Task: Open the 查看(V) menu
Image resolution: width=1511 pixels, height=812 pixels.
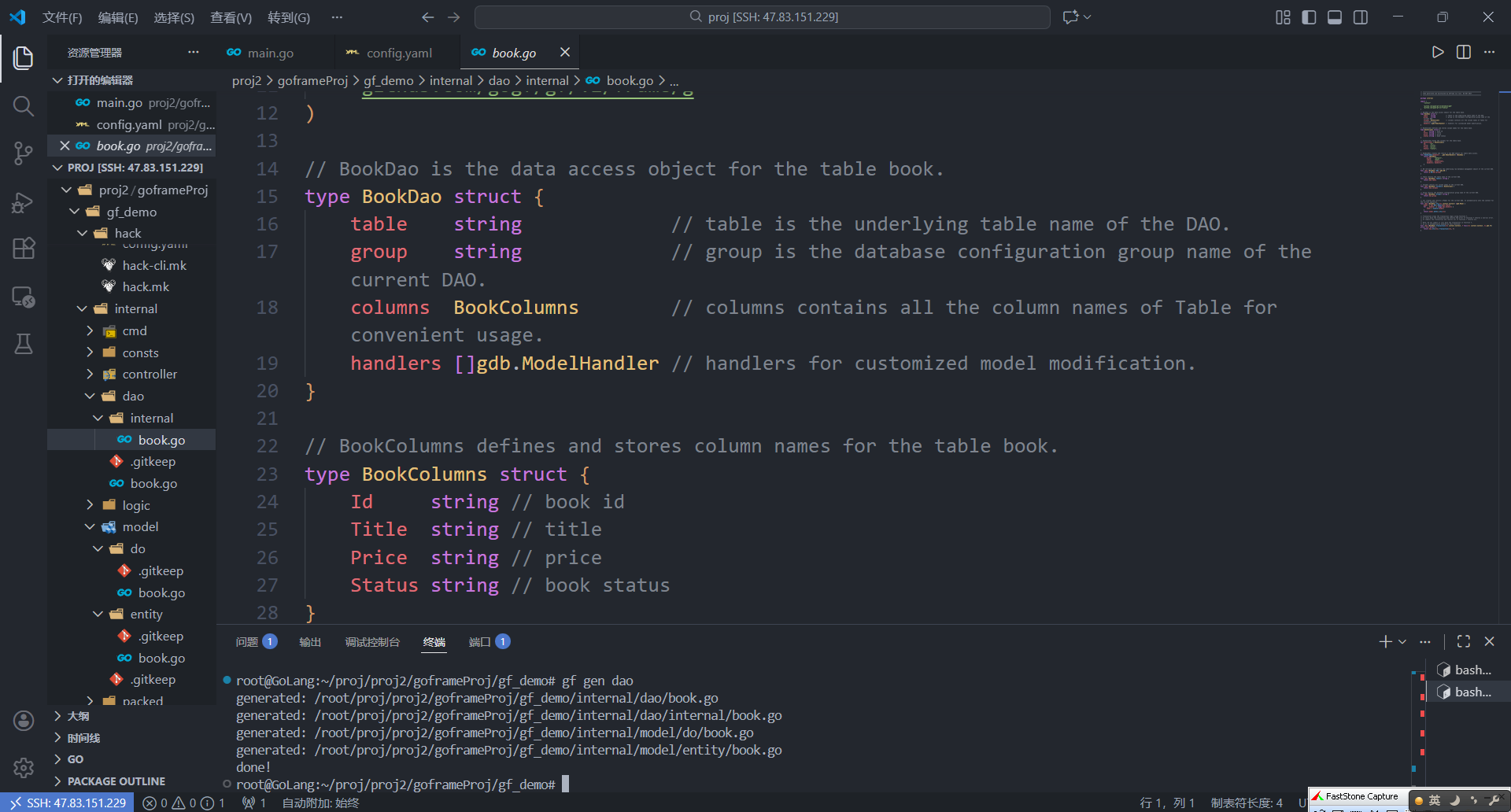Action: tap(231, 17)
